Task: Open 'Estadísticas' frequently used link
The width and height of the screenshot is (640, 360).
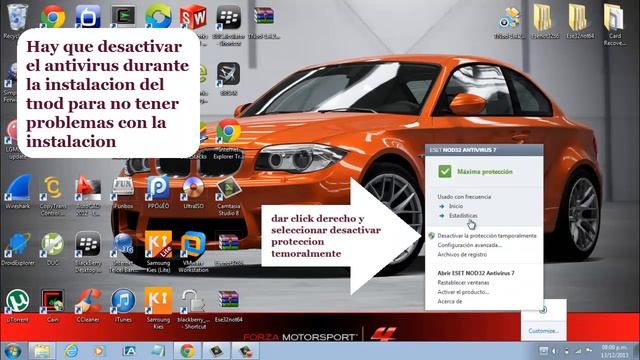Action: click(463, 216)
